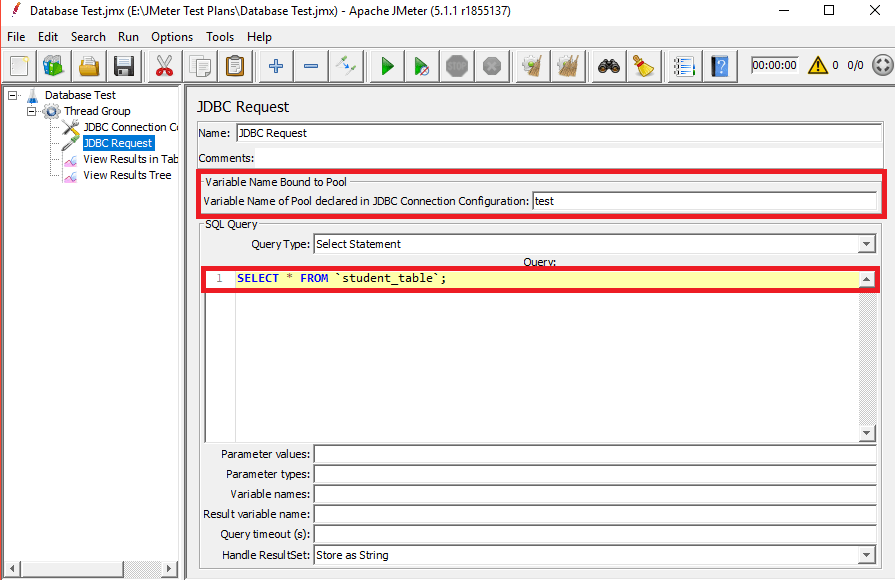This screenshot has height=580, width=895.
Task: Select Thread Group in the tree
Action: pos(97,111)
